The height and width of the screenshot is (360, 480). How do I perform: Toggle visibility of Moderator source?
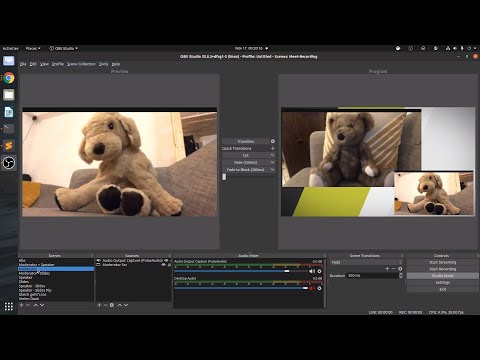(163, 265)
